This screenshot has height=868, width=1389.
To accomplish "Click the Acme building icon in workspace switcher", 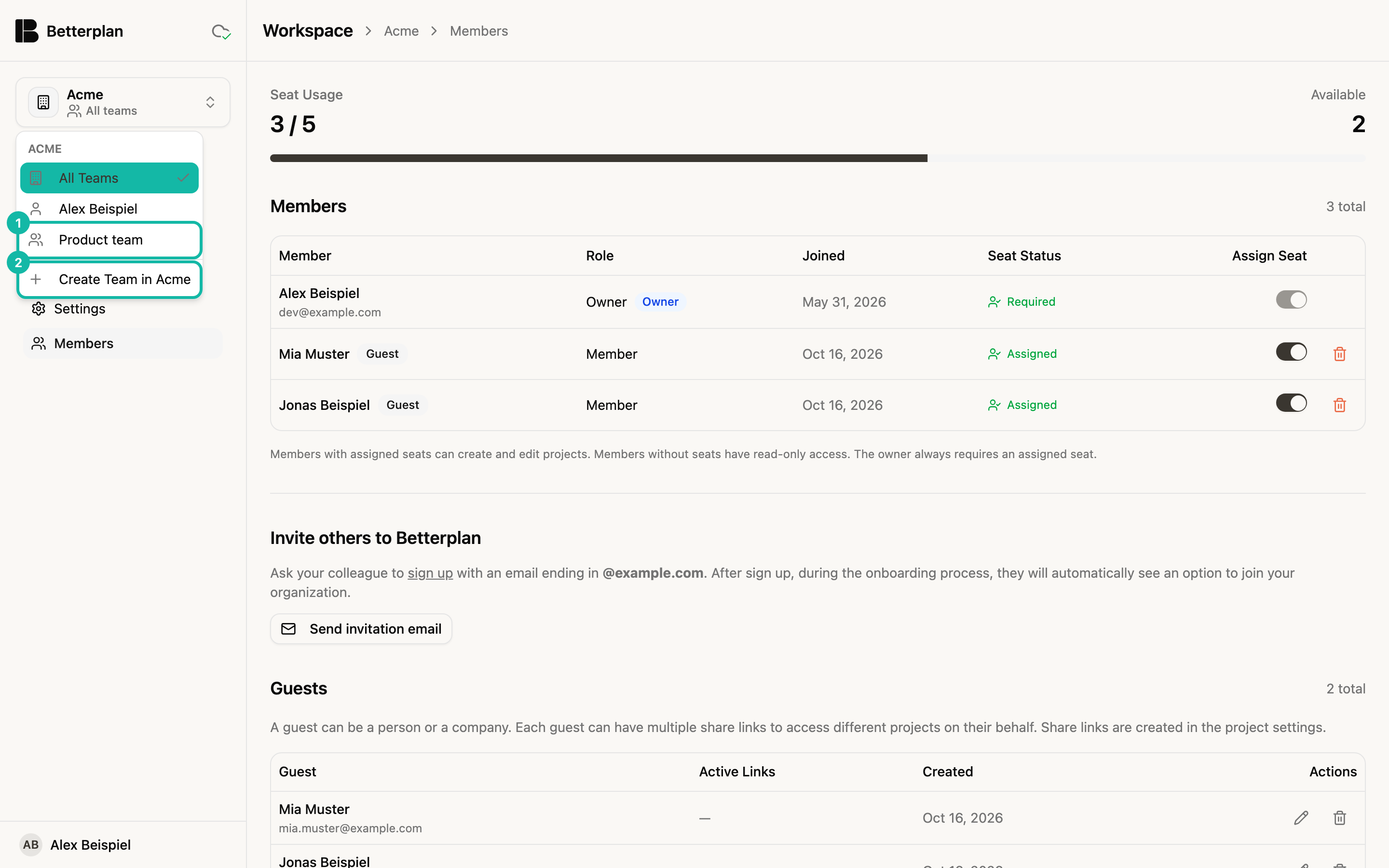I will (x=43, y=102).
